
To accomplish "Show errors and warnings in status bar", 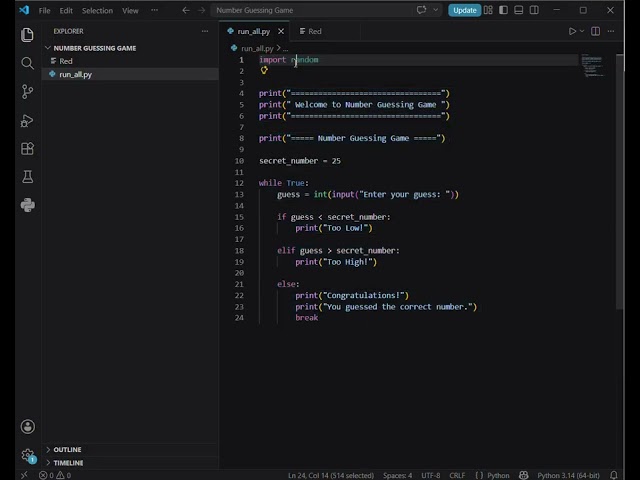I will [x=55, y=475].
